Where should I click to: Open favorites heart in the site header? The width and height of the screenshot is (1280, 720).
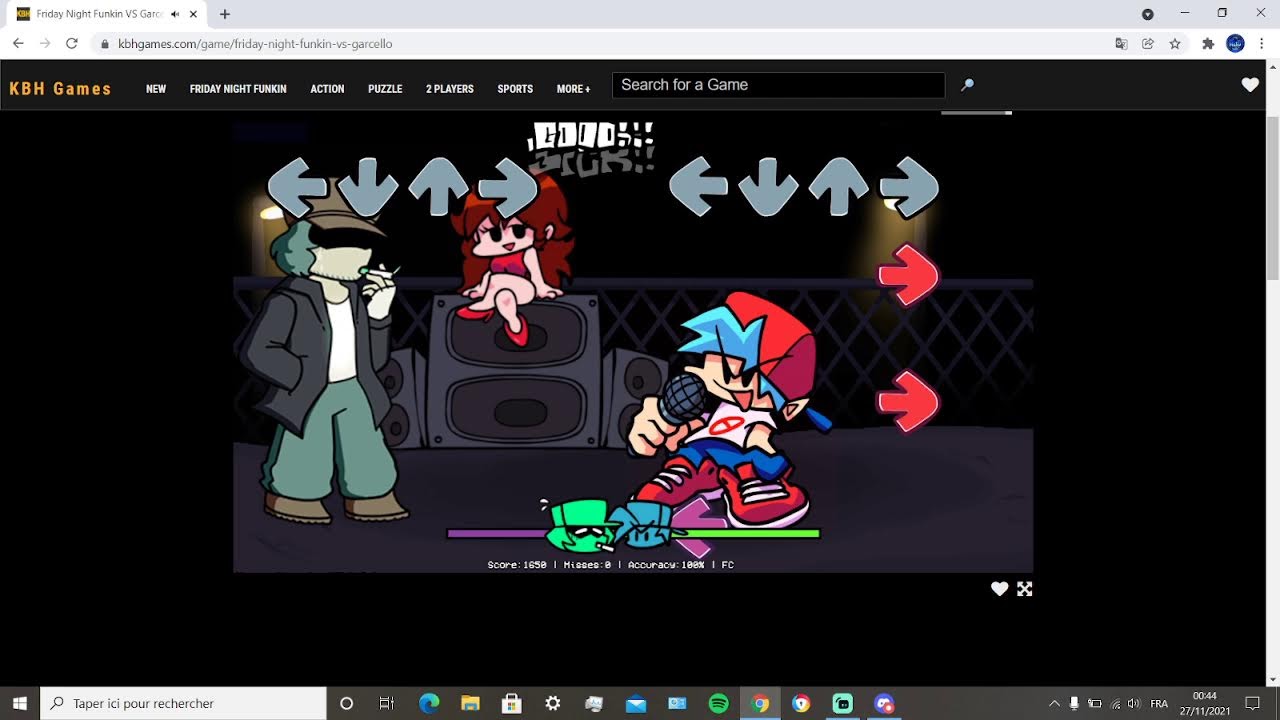pos(1250,85)
